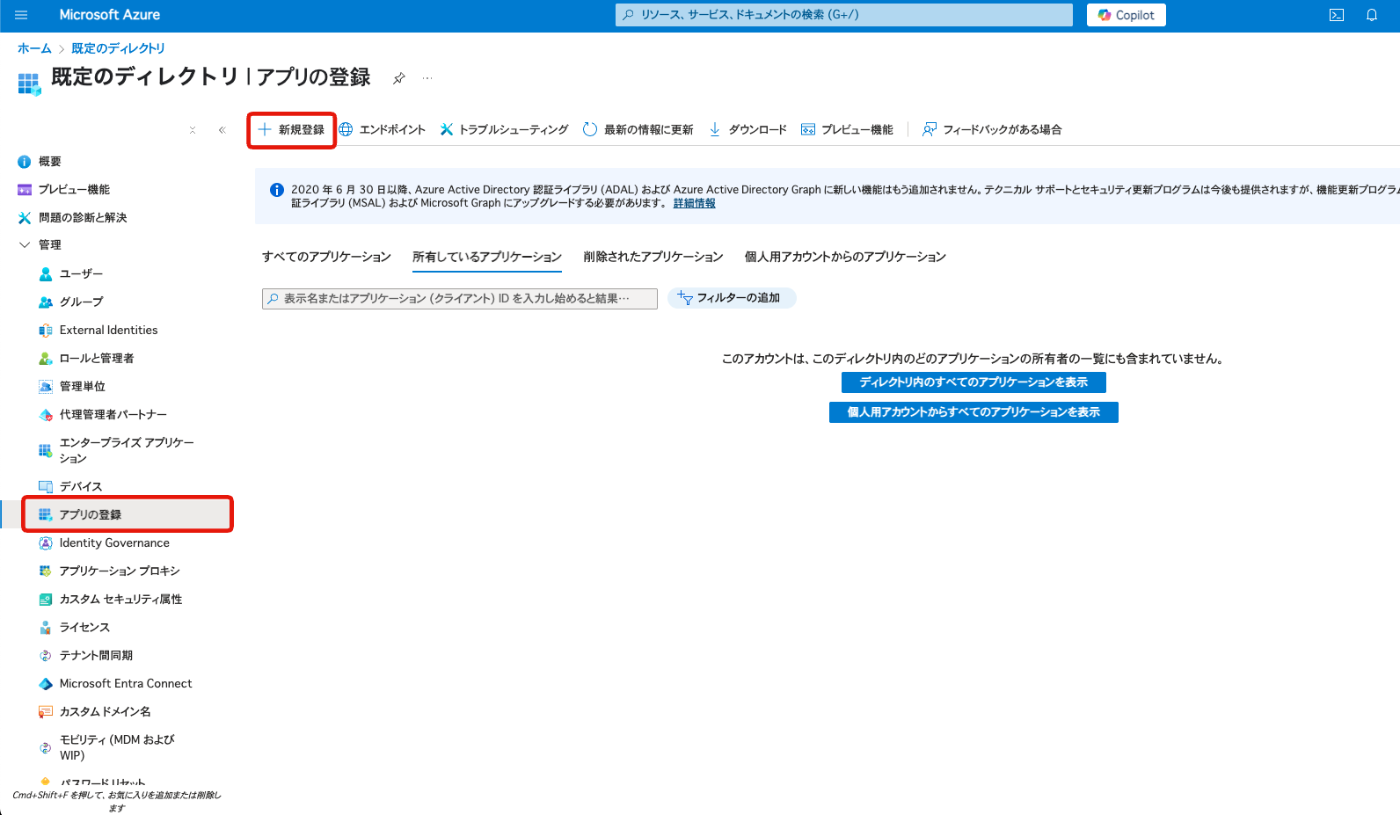Viewport: 1400px width, 815px height.
Task: Click the プレビュー機能 toolbar icon
Action: click(808, 129)
